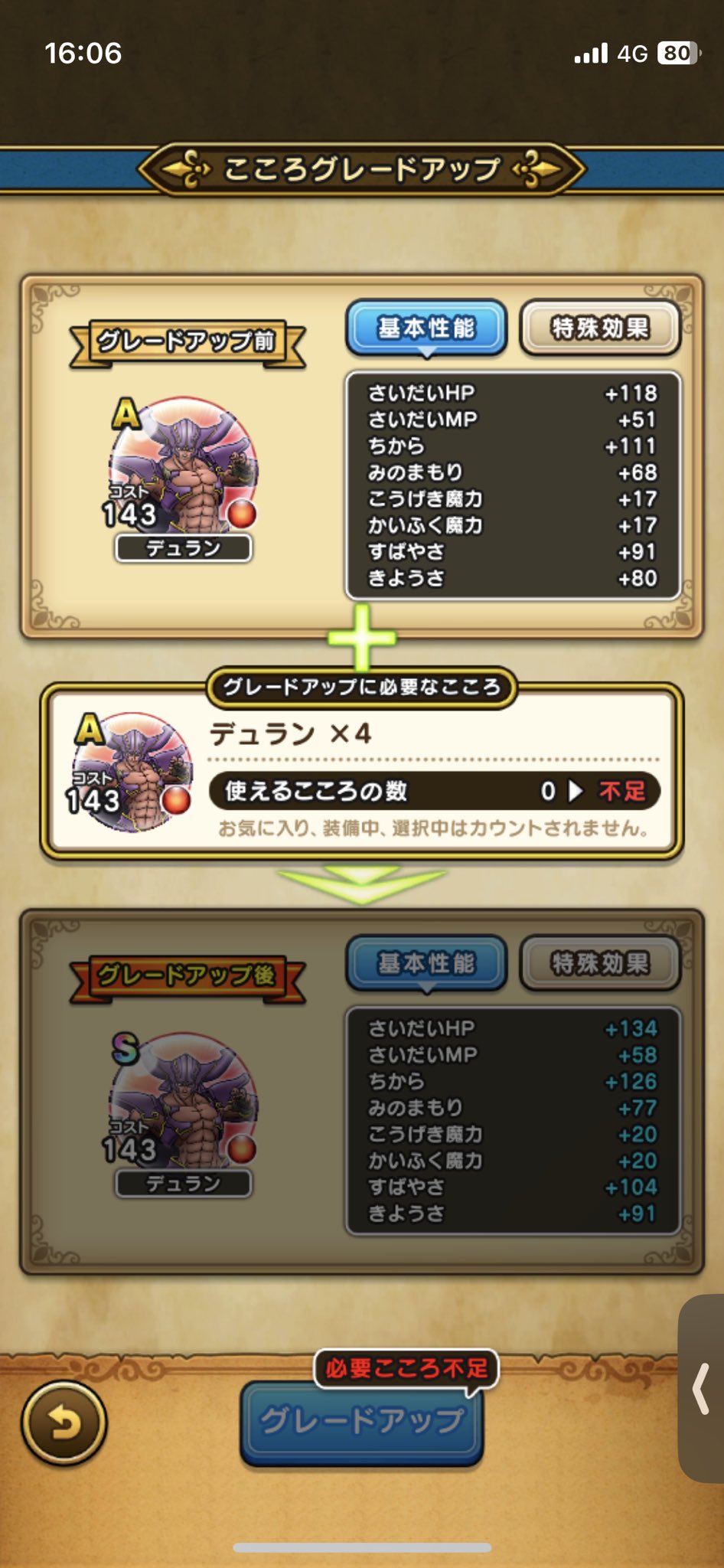724x1568 pixels.
Task: Tap the こころグレードアップ title banner
Action: click(362, 168)
